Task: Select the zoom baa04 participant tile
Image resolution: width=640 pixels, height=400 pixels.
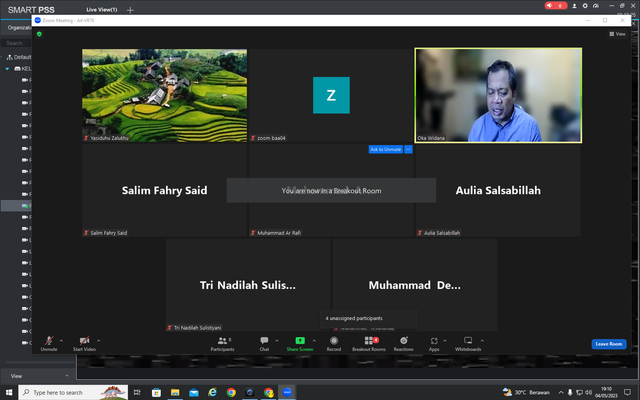Action: click(x=331, y=96)
